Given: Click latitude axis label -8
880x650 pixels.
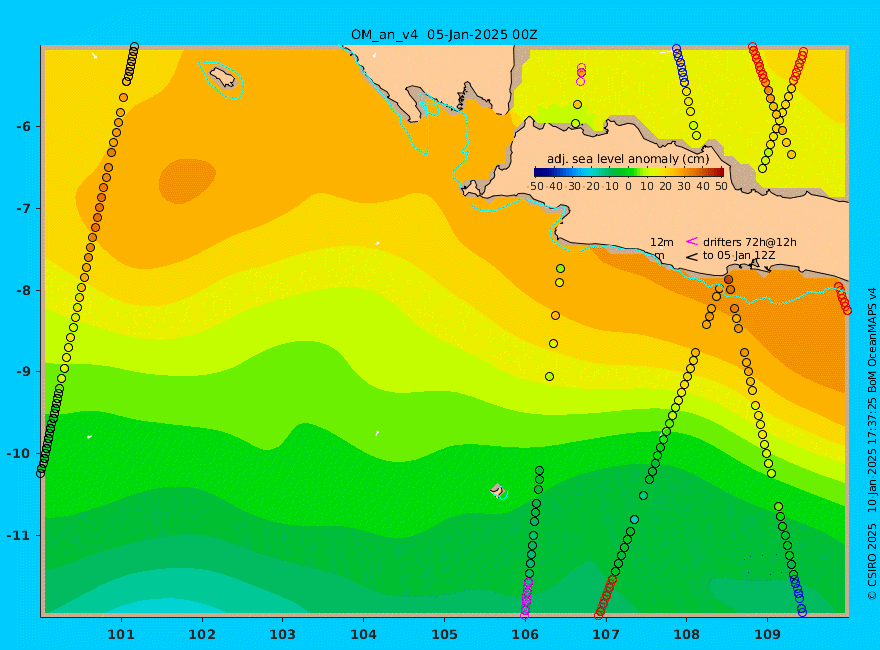Looking at the screenshot, I should [x=24, y=291].
